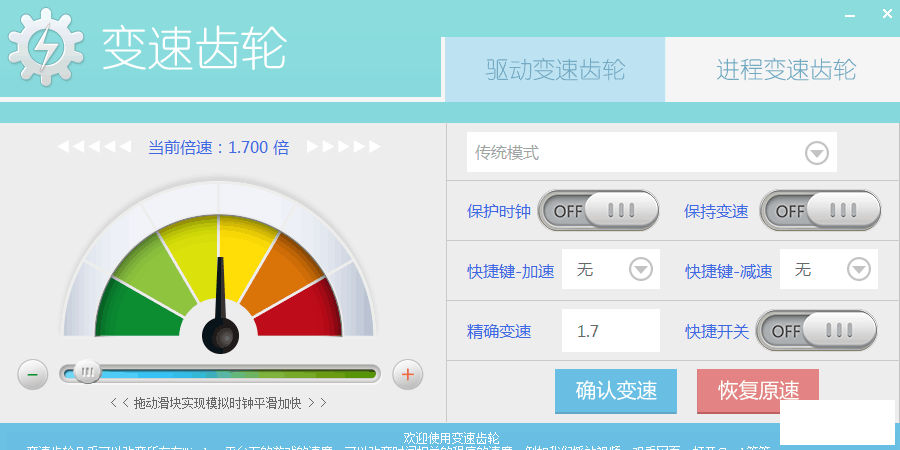
Task: Open the 快捷键-加速 hotkey dropdown
Action: pyautogui.click(x=611, y=269)
